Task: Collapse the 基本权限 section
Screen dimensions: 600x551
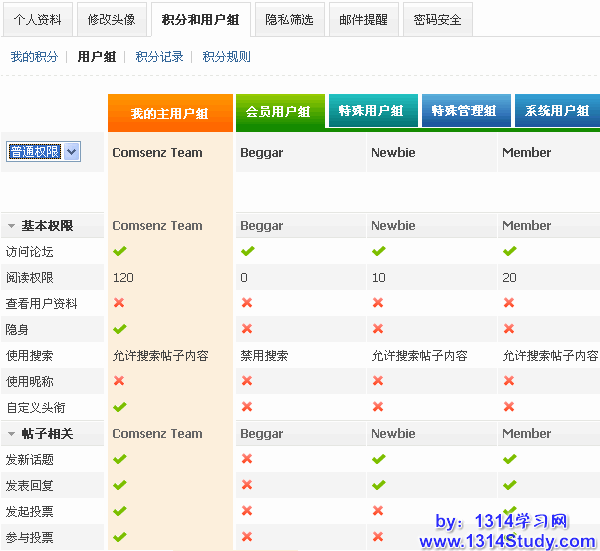Action: click(x=11, y=226)
